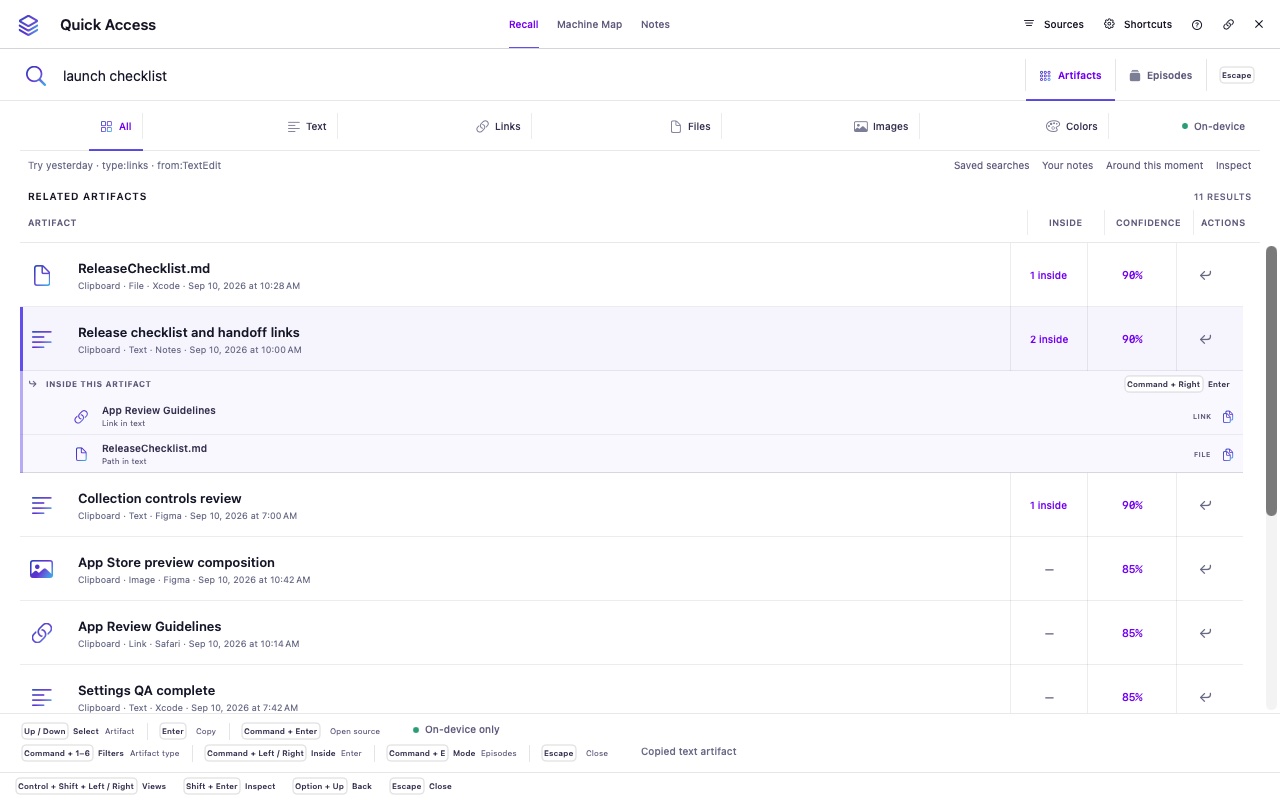Screen dimensions: 1280x800
Task: Open Saved searches
Action: pyautogui.click(x=991, y=166)
